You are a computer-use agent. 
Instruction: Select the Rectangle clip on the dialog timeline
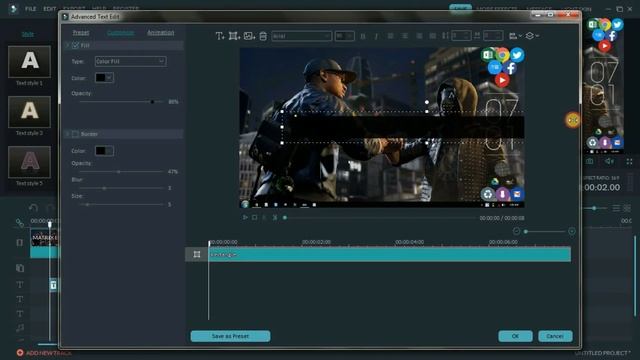(389, 254)
